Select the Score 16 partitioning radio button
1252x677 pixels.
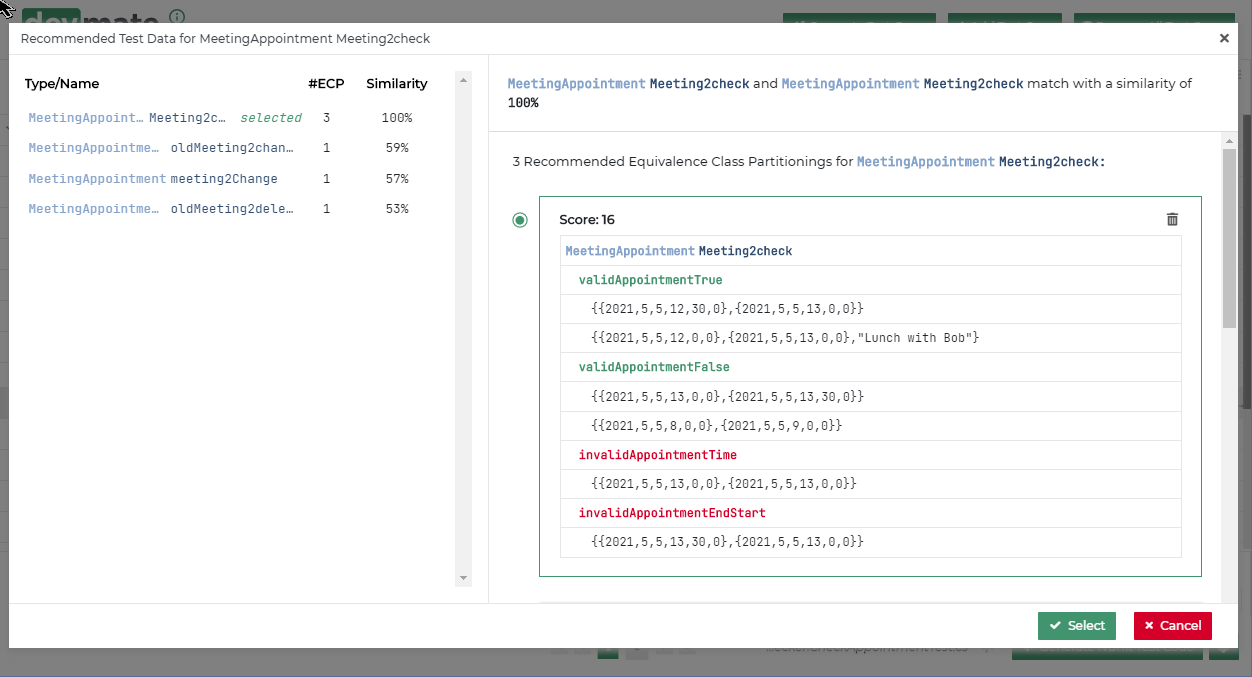coord(520,220)
